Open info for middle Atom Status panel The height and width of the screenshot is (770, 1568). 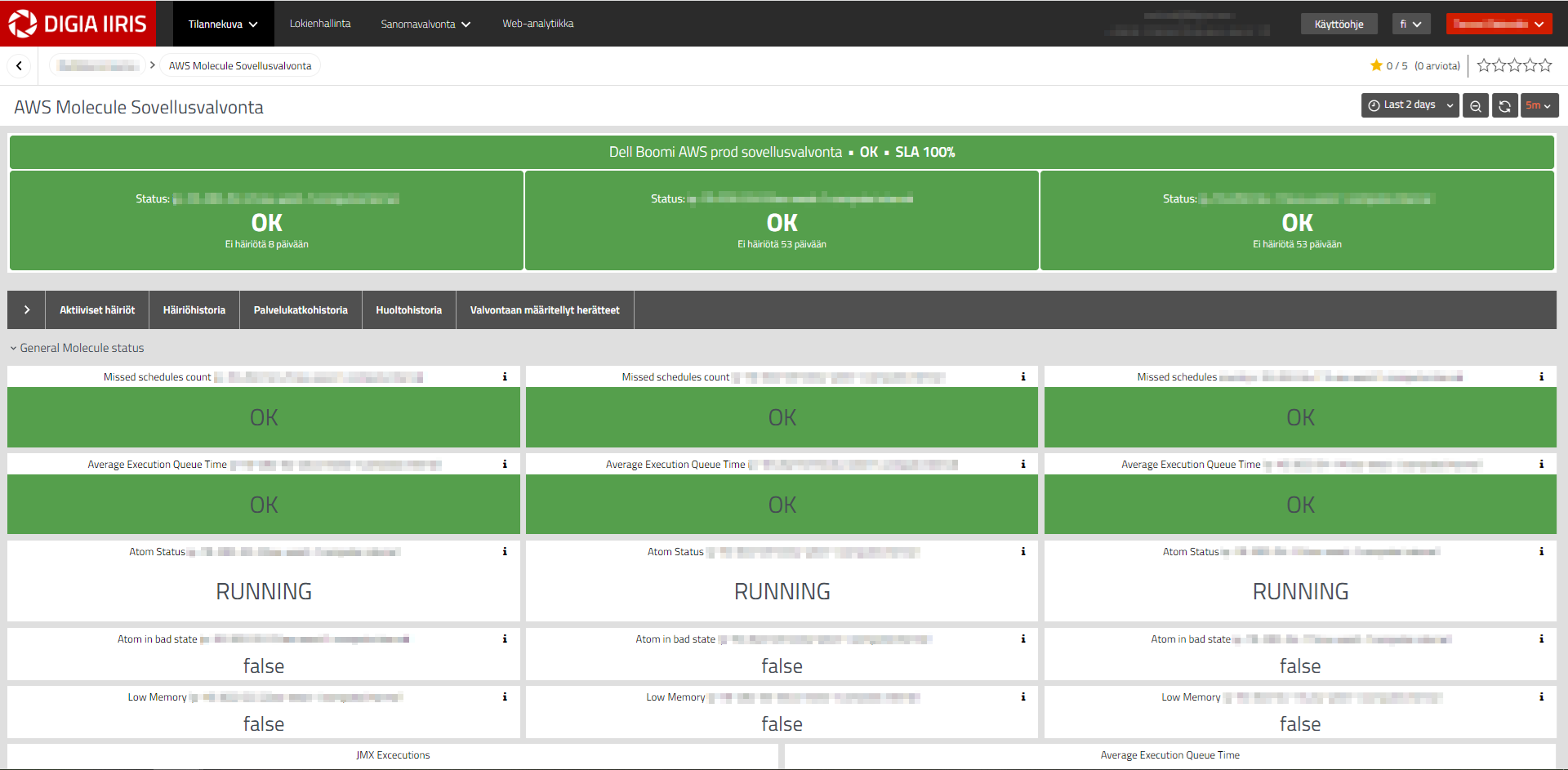click(1022, 551)
